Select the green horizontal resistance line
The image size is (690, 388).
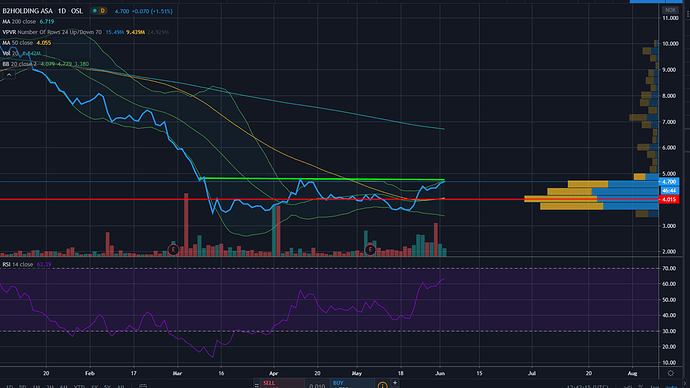[x=323, y=179]
